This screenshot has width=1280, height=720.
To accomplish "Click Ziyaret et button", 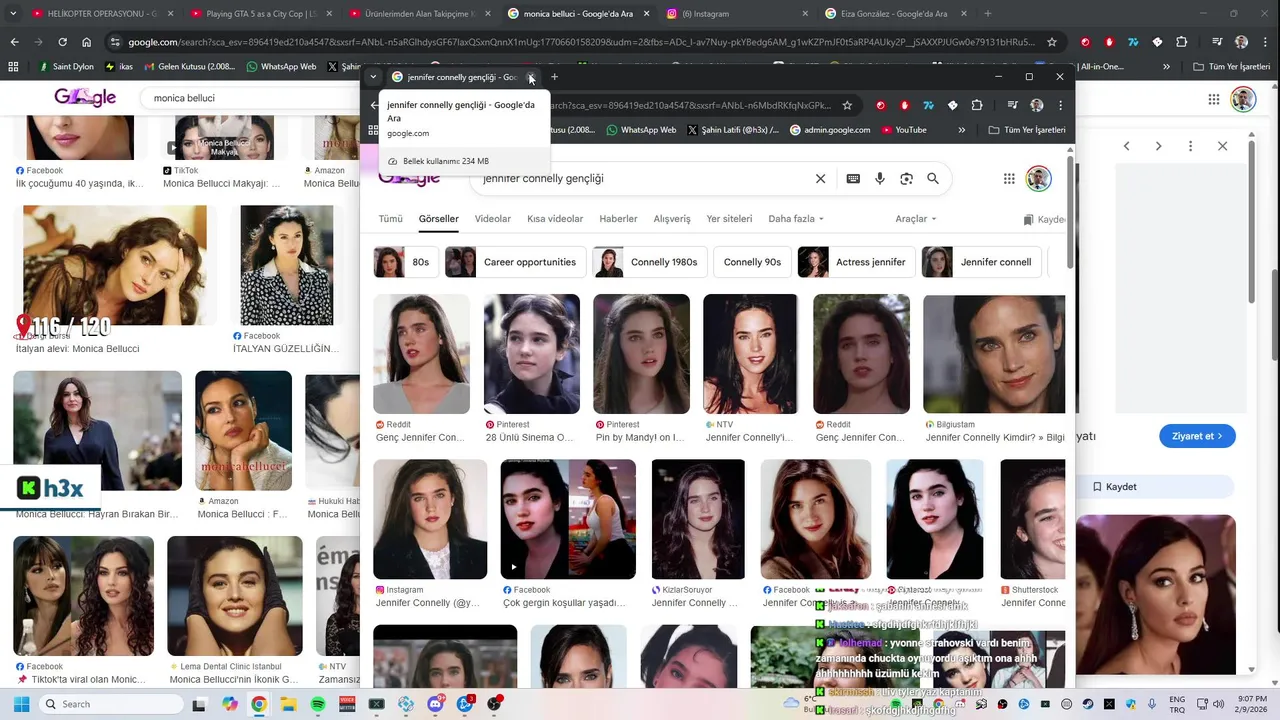I will [x=1197, y=436].
